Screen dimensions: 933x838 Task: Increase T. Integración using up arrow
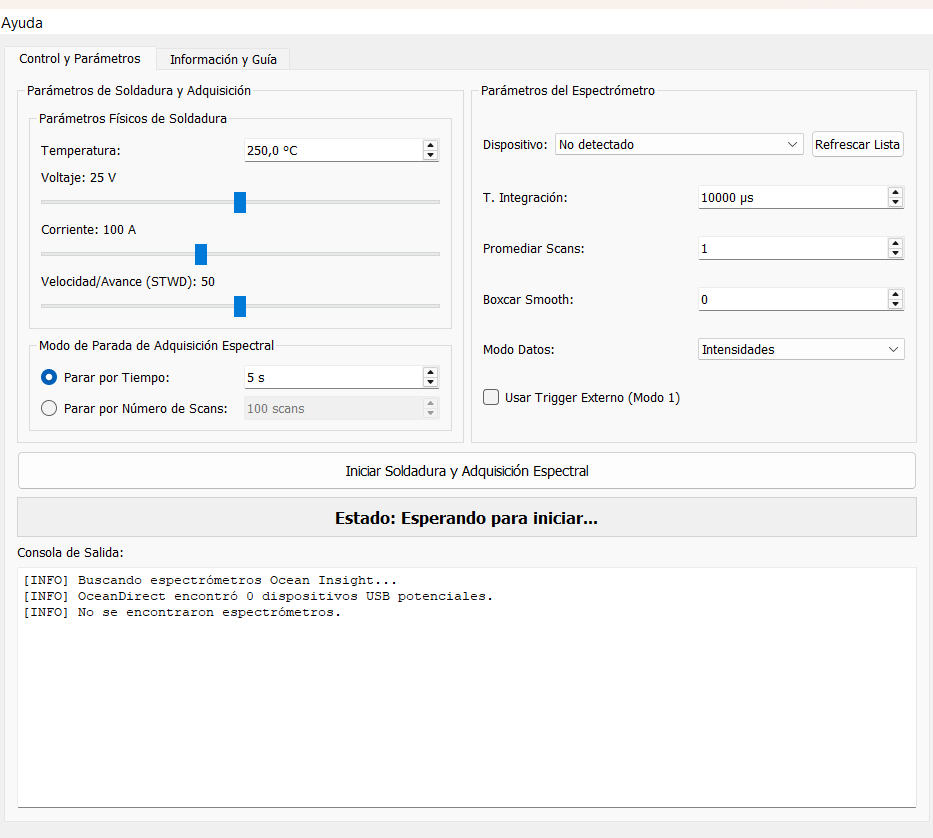tap(895, 192)
